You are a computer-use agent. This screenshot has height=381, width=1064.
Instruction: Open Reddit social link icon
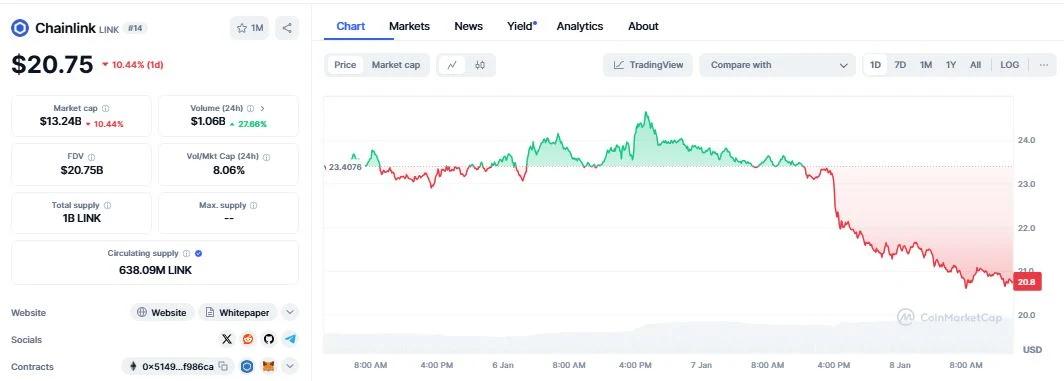pyautogui.click(x=248, y=339)
